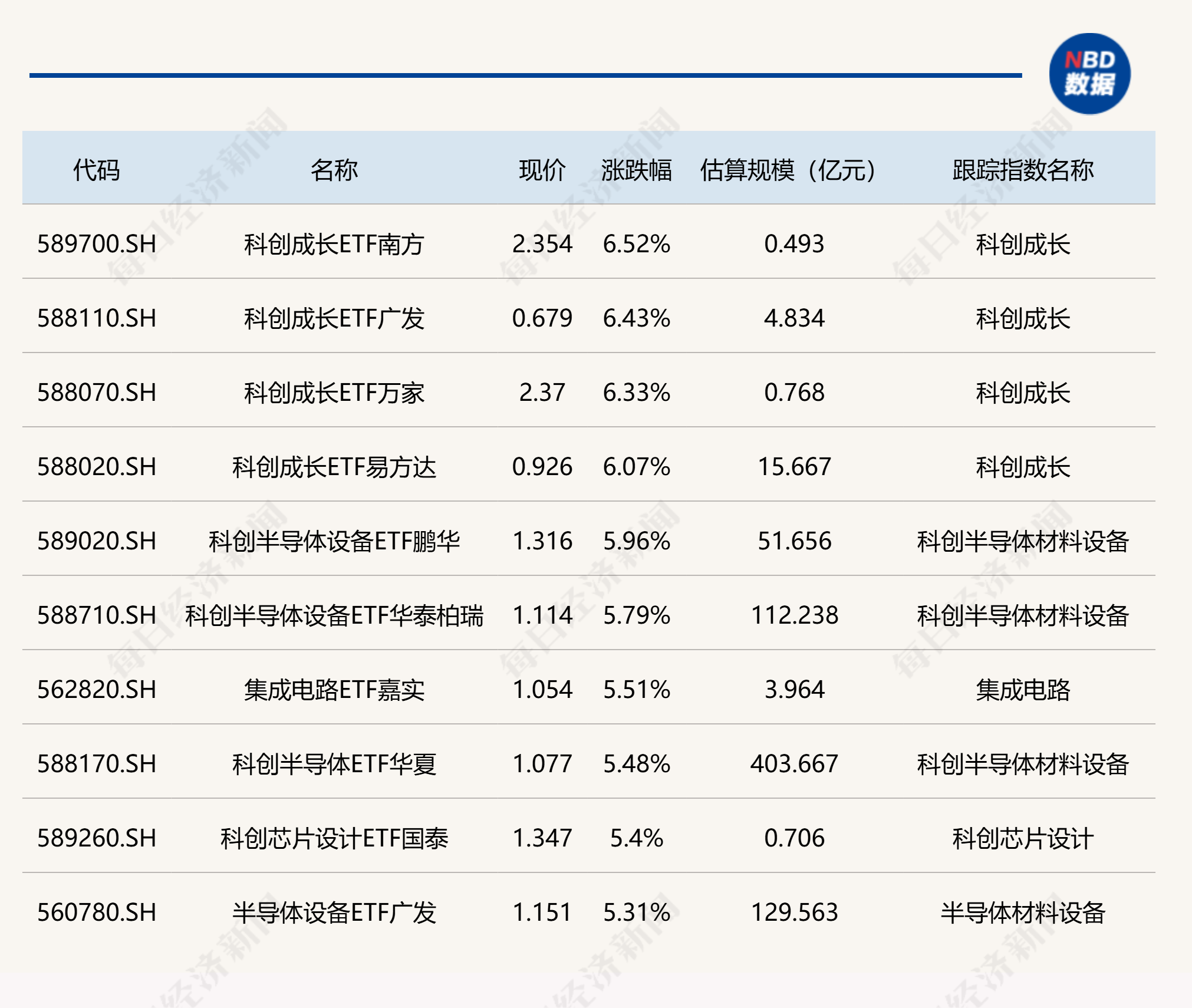Click the name 集成电路ETF嘉实

coord(334,690)
